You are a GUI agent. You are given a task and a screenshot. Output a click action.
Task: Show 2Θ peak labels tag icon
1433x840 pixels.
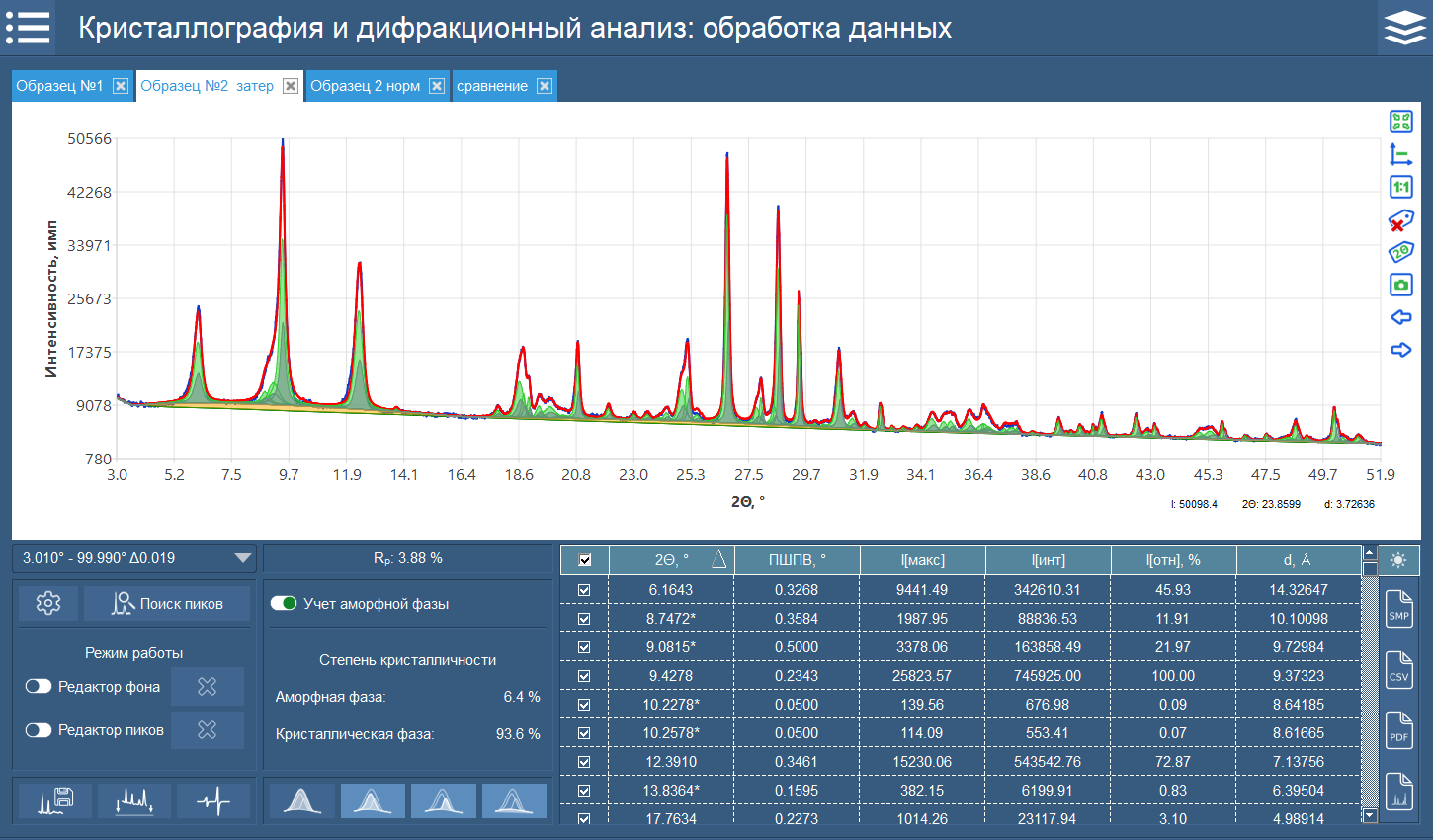1400,252
